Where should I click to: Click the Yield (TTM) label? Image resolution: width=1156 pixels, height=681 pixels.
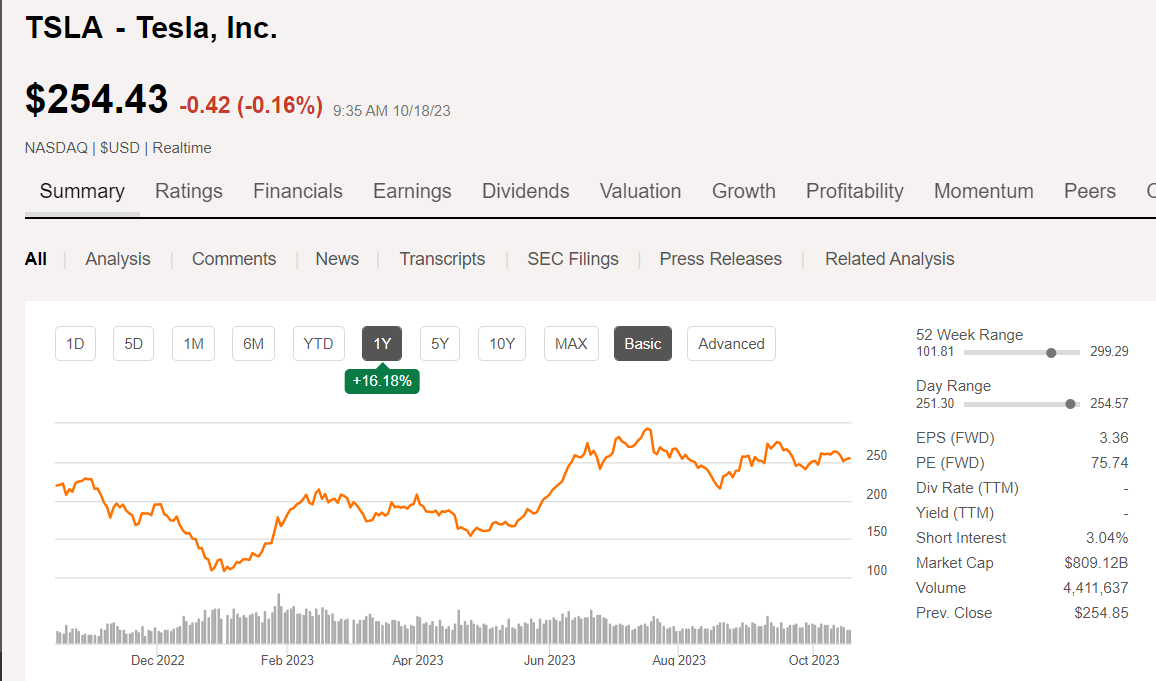click(x=955, y=513)
